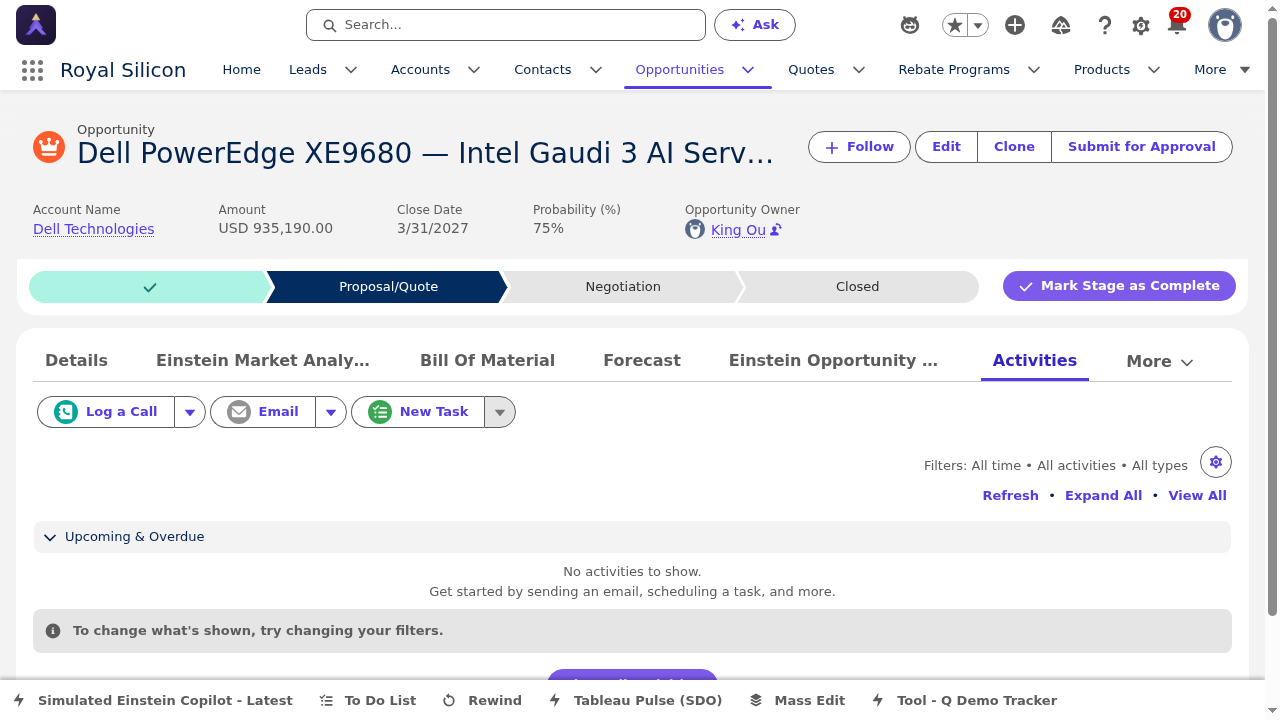Collapse the Upcoming & Overdue section
The image size is (1280, 720).
[50, 537]
